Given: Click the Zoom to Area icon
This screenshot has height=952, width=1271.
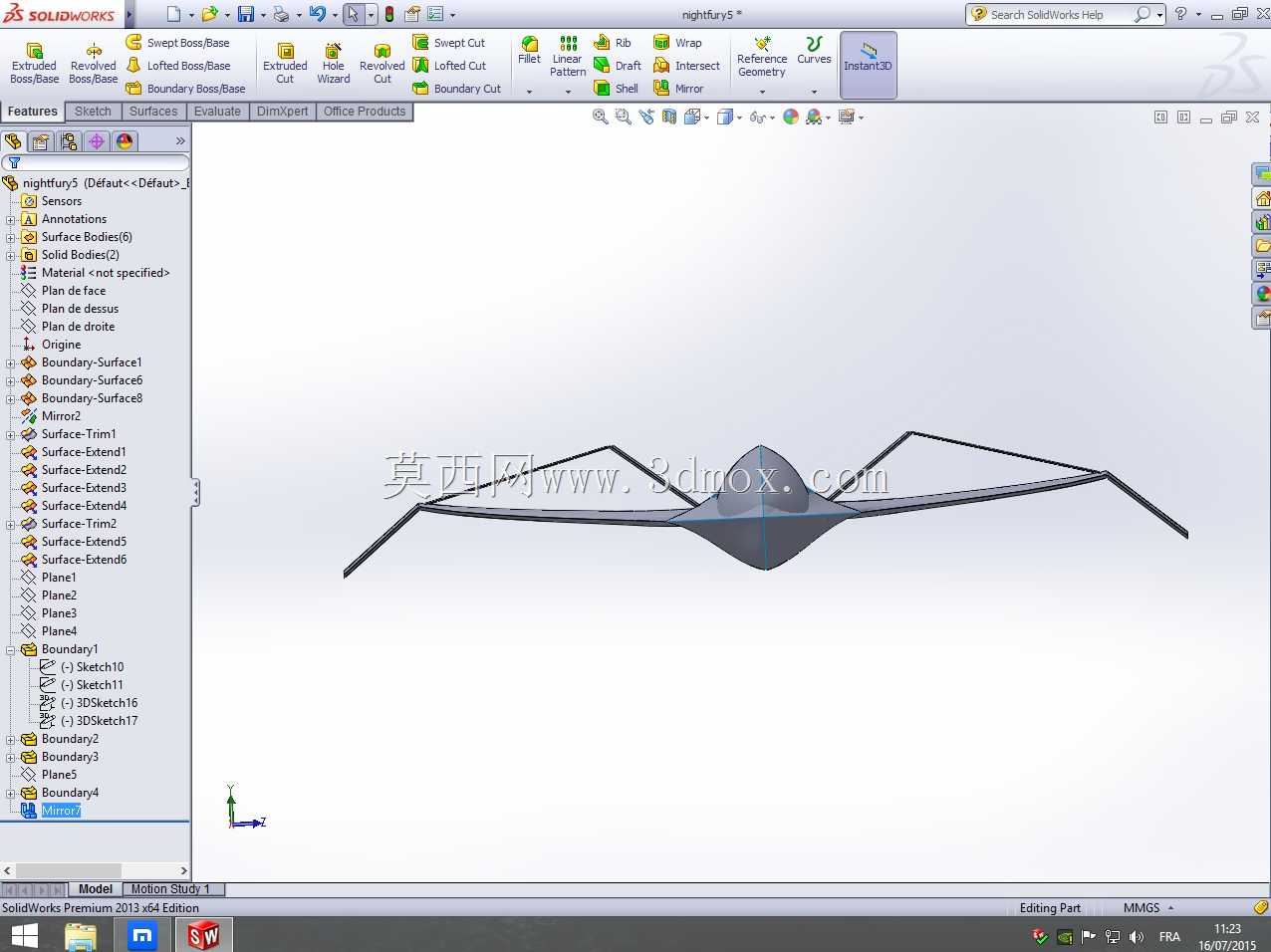Looking at the screenshot, I should click(624, 117).
